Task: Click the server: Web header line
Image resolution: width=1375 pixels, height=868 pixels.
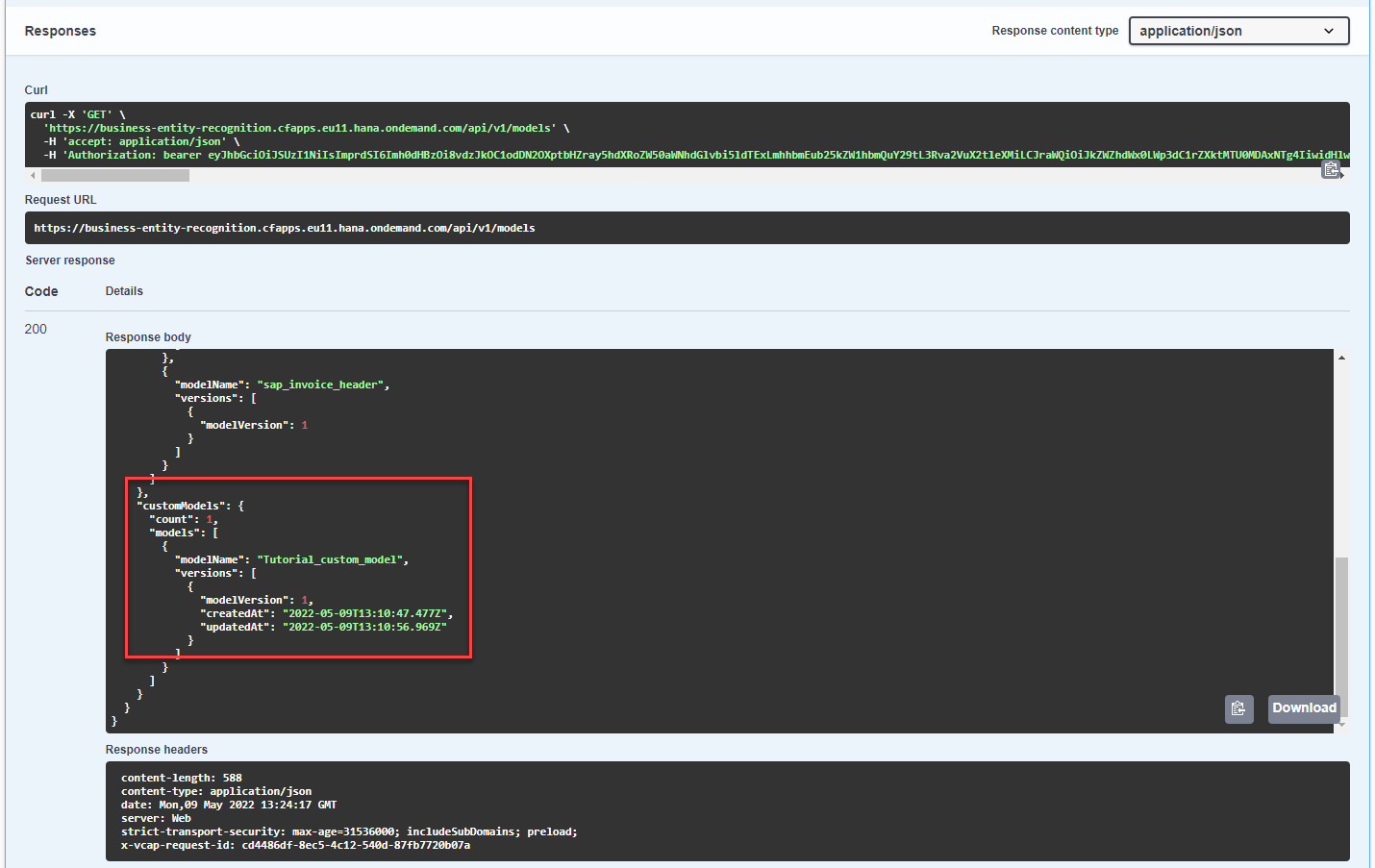Action: pos(156,818)
